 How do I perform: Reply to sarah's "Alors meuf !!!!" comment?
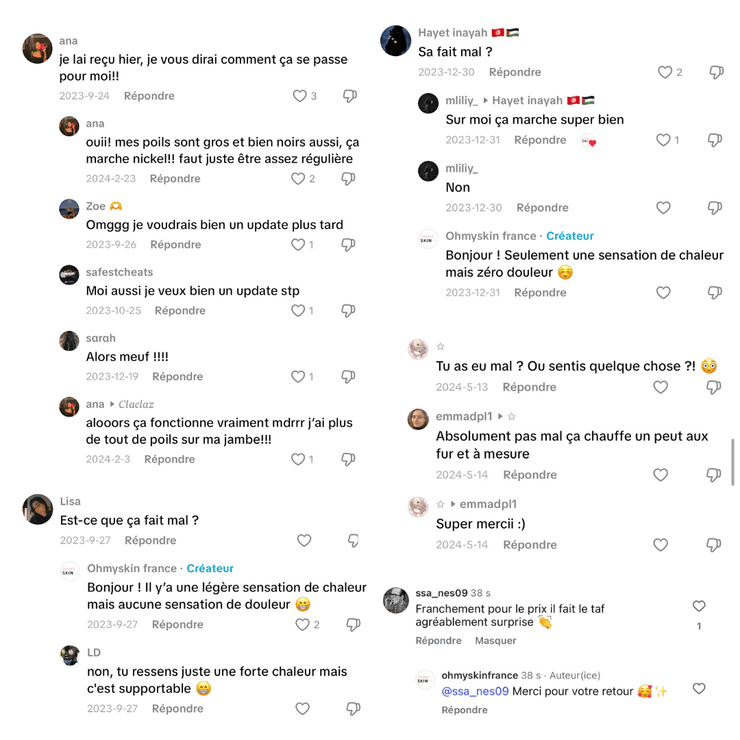coord(177,377)
